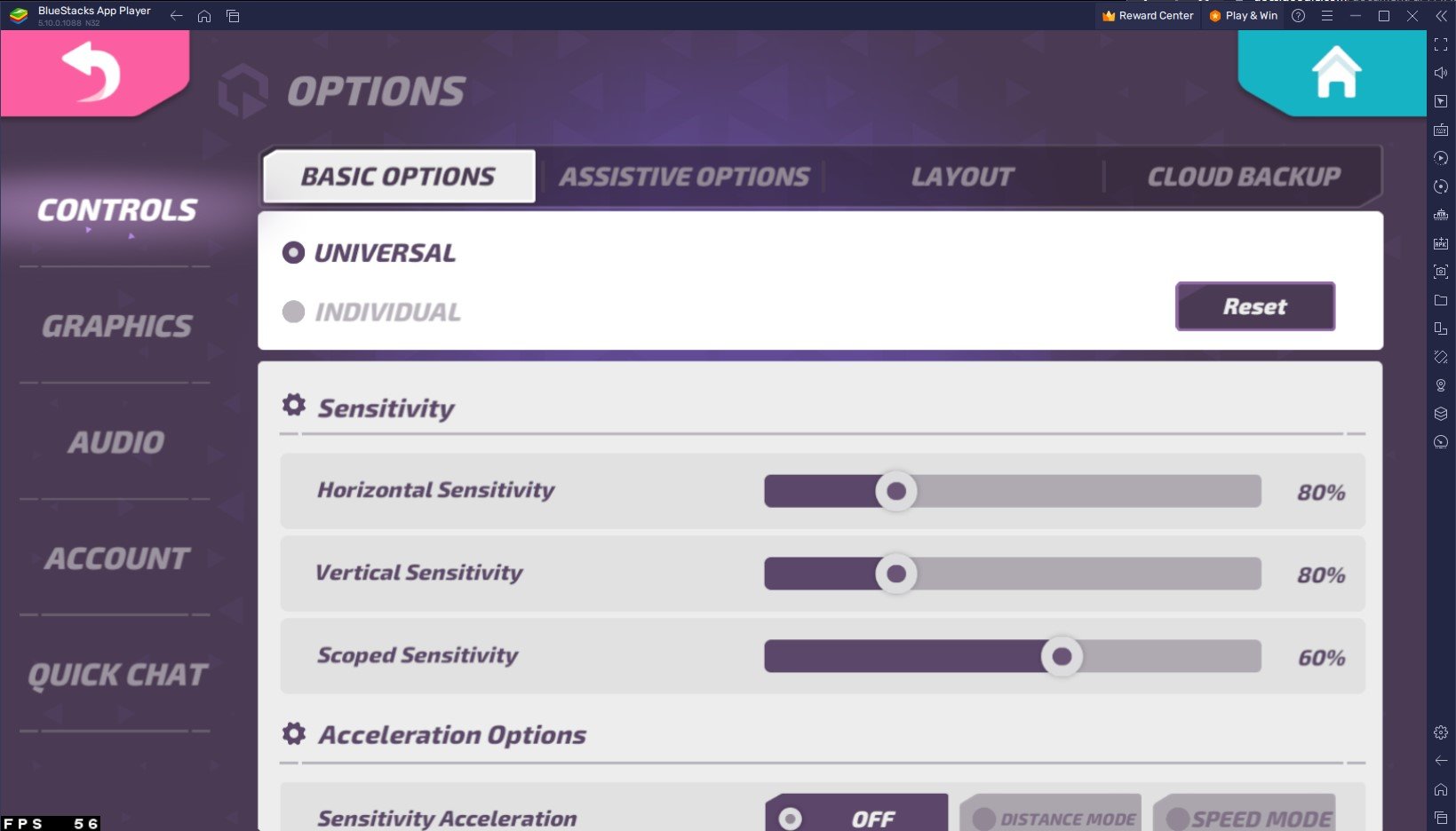This screenshot has height=831, width=1456.
Task: Set Sensitivity Acceleration to OFF
Action: (855, 817)
